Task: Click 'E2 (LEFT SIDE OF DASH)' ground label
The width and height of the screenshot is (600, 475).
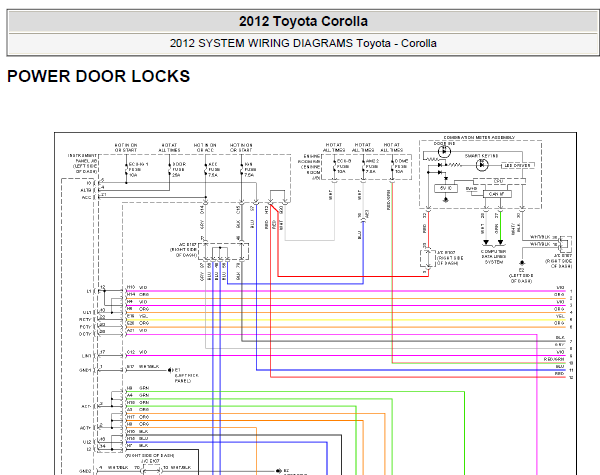Action: point(521,276)
